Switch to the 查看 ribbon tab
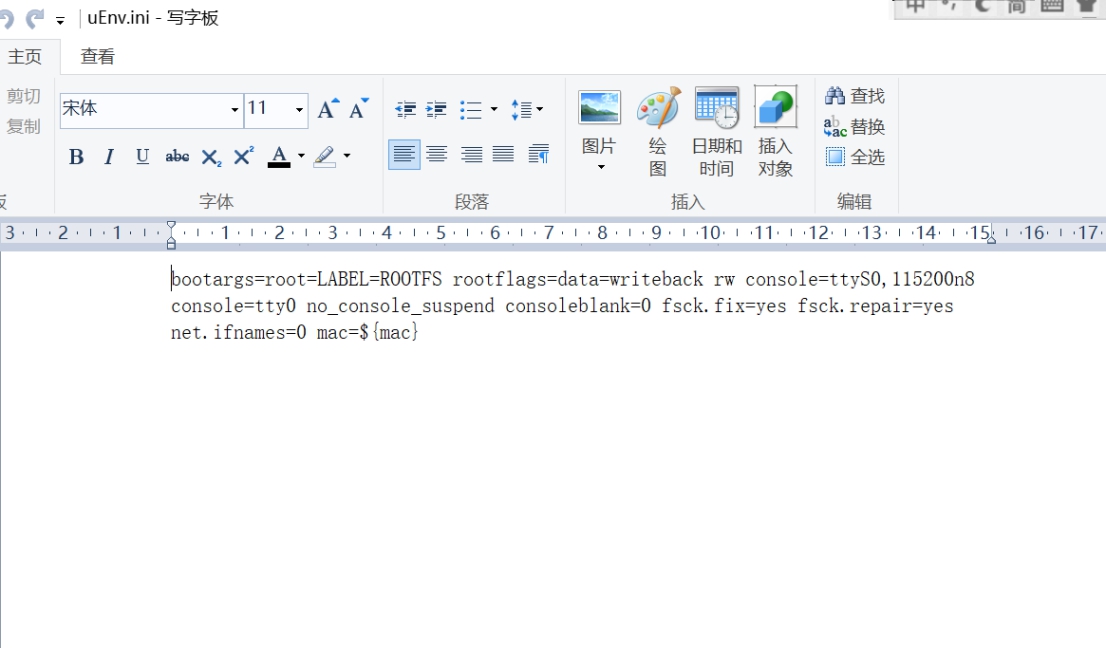This screenshot has width=1106, height=649. pos(97,56)
